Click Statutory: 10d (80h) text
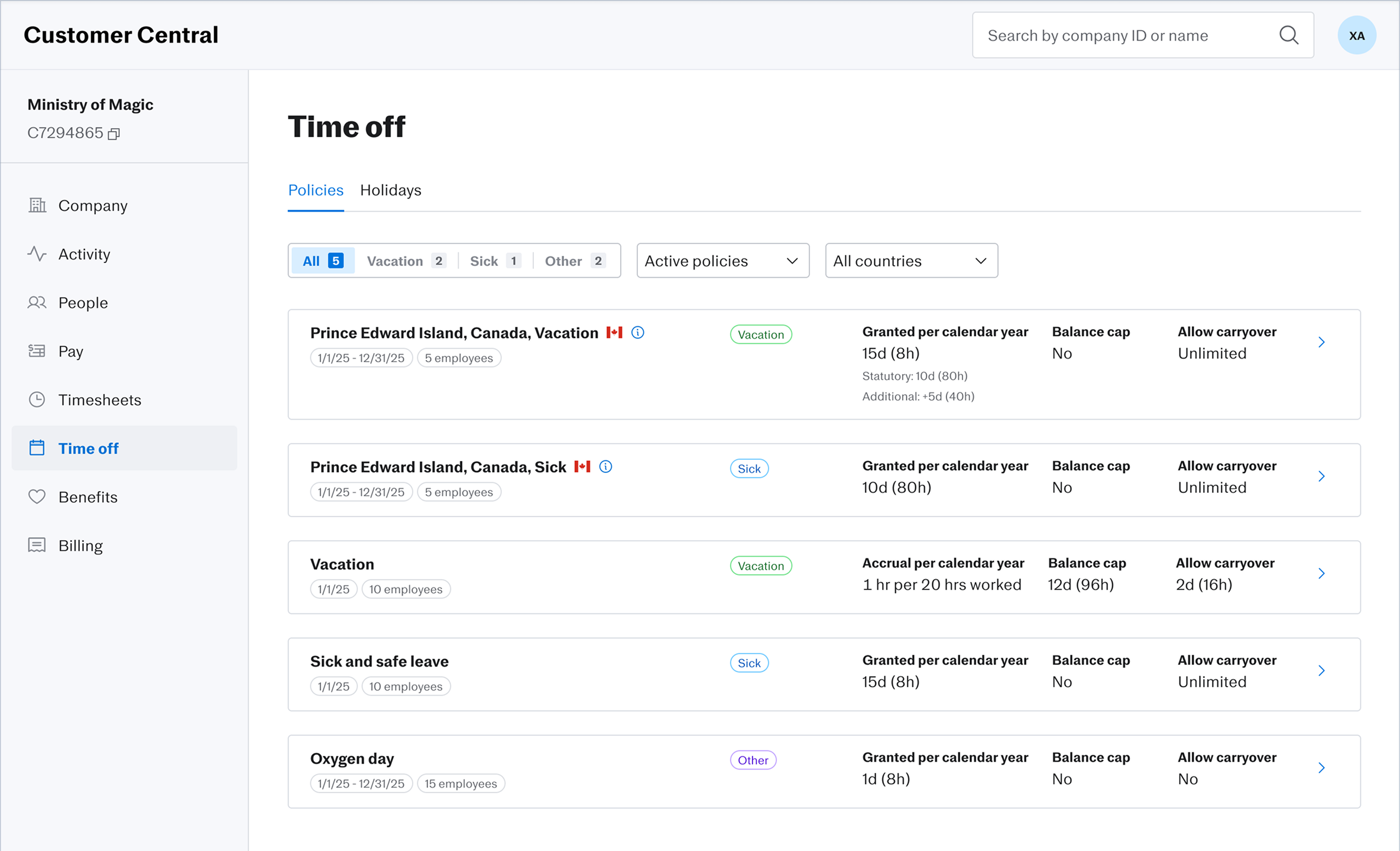 915,376
